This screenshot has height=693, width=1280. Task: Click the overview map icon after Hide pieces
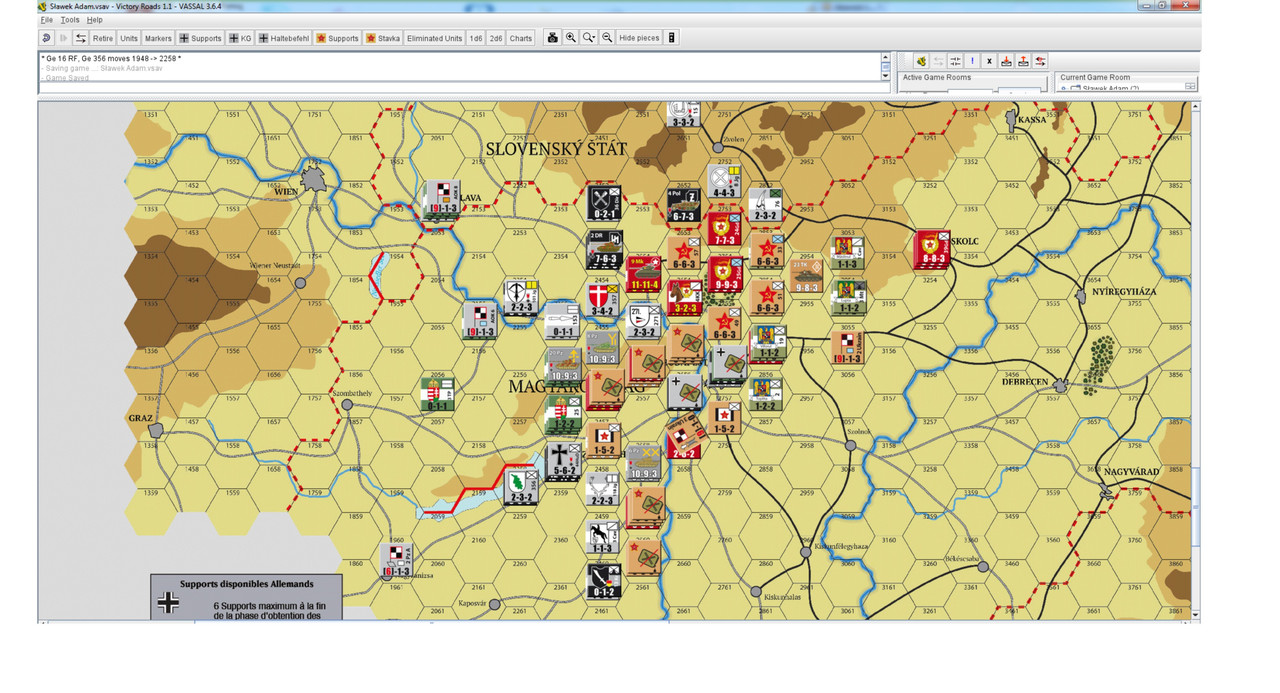point(672,38)
